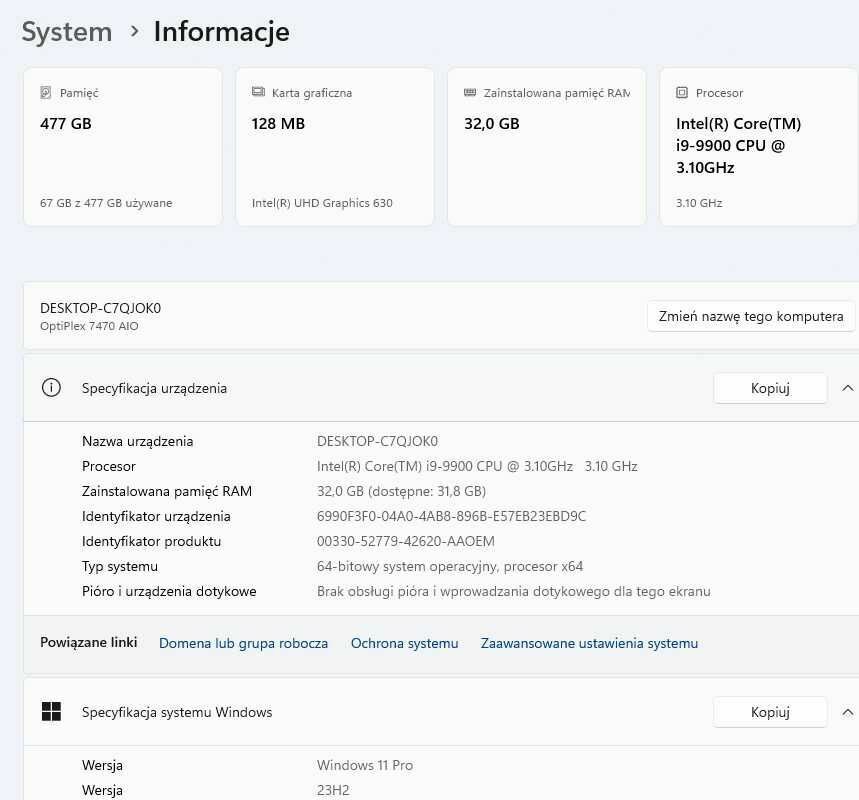Copy device specifications with Kopiuj button
859x800 pixels.
click(770, 388)
